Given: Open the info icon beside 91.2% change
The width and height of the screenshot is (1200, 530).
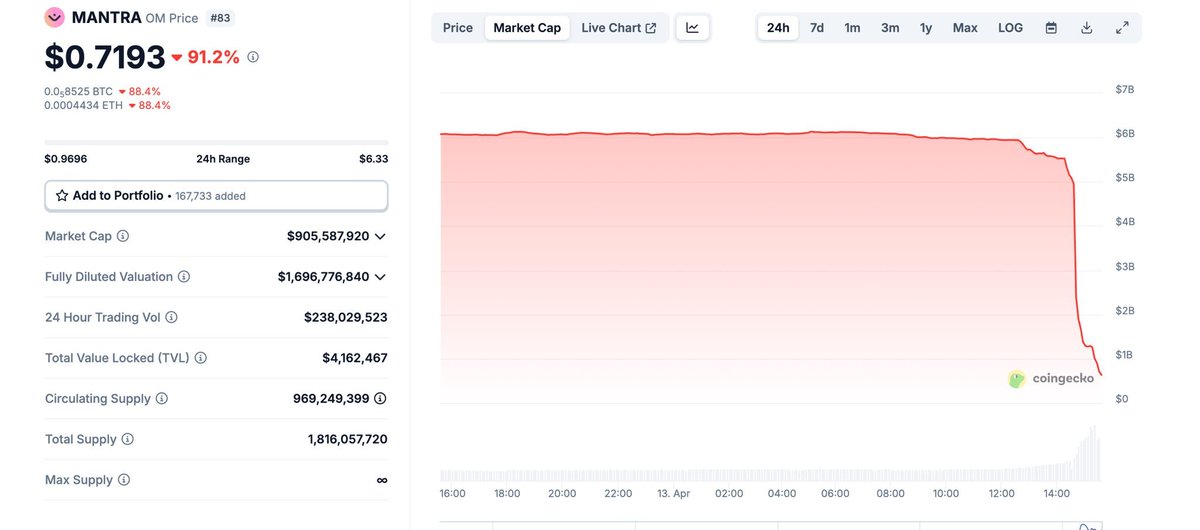Looking at the screenshot, I should point(253,57).
